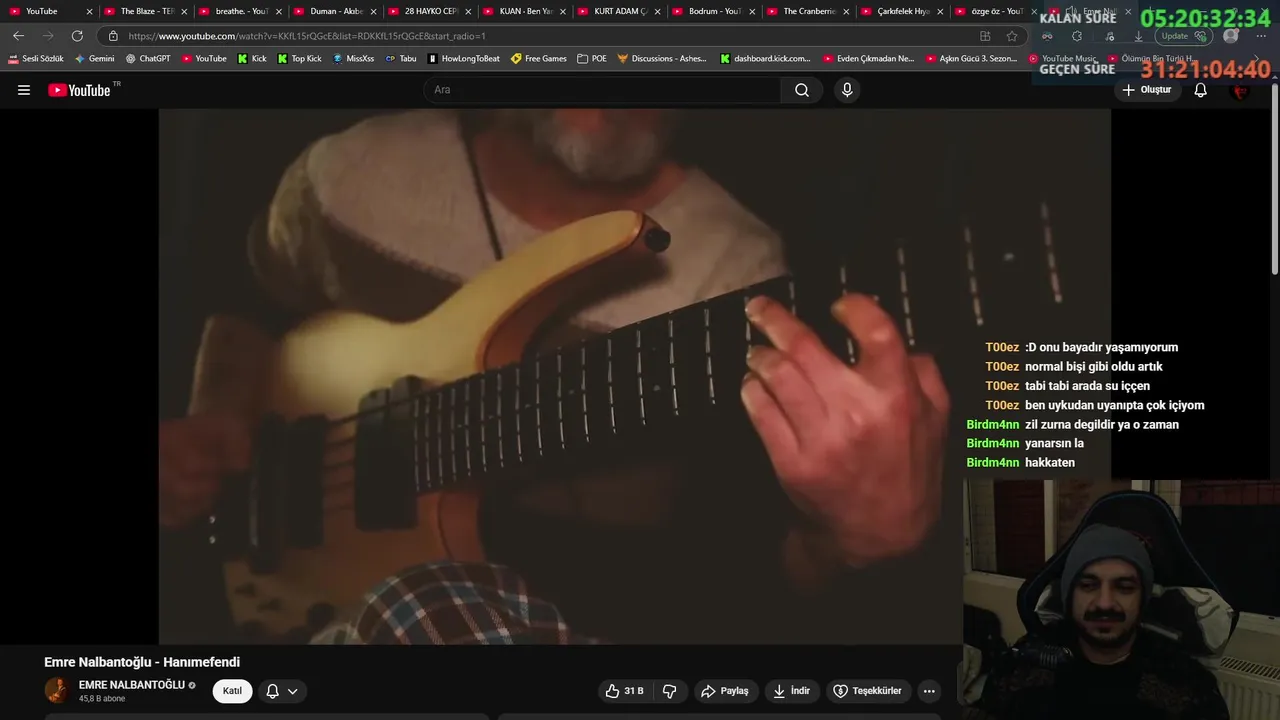Go back with the browser back arrow
This screenshot has width=1280, height=720.
pos(18,36)
